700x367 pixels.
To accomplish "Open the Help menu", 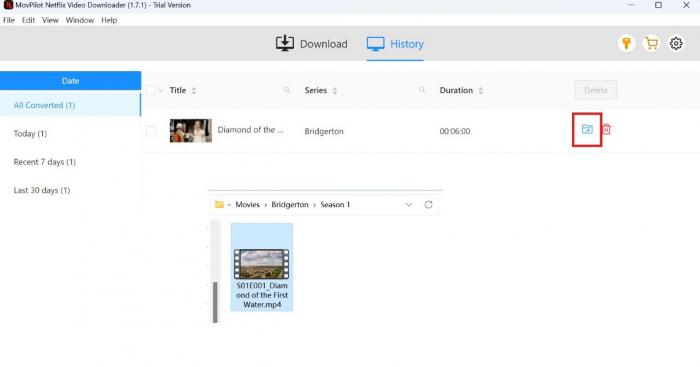I will [x=109, y=20].
